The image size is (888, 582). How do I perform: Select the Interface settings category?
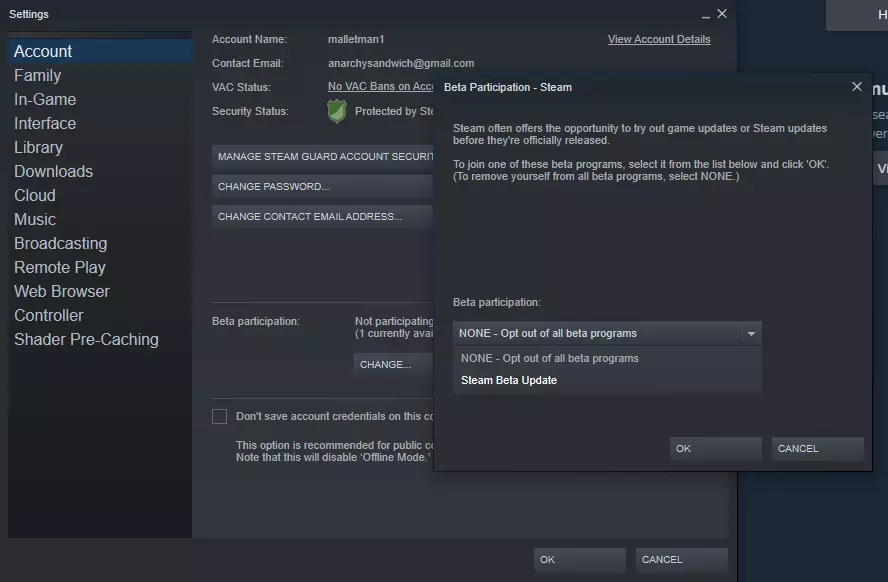[x=100, y=123]
